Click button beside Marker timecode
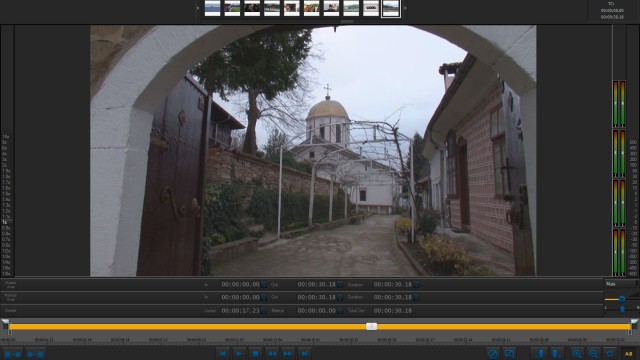This screenshot has width=640, height=360. pyautogui.click(x=340, y=311)
